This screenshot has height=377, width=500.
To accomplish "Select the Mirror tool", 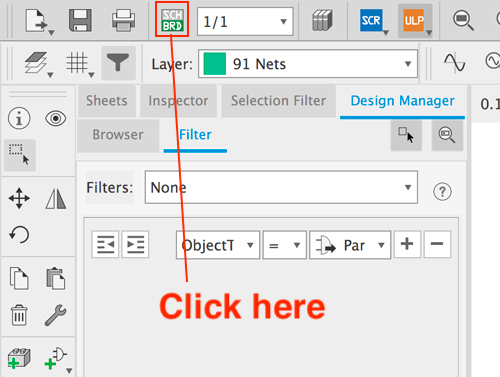I will coord(56,198).
